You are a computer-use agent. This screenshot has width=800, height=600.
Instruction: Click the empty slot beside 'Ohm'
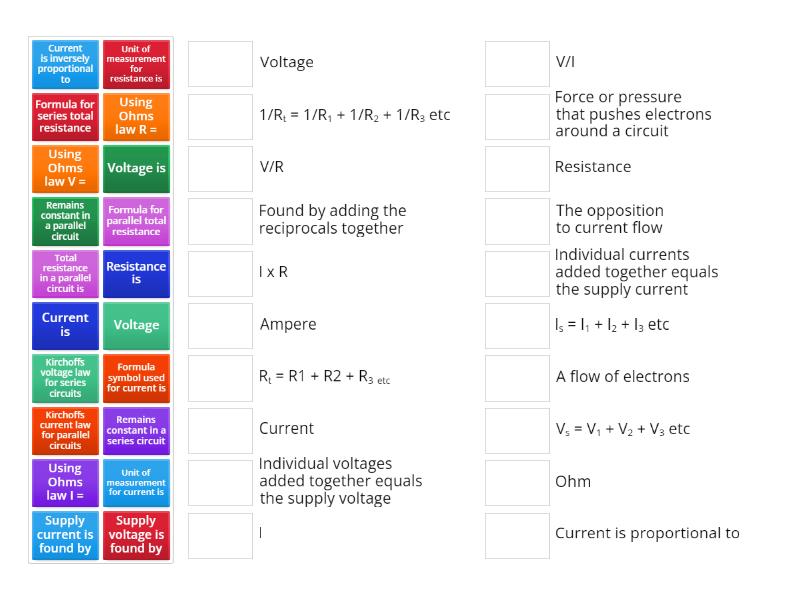pos(517,482)
